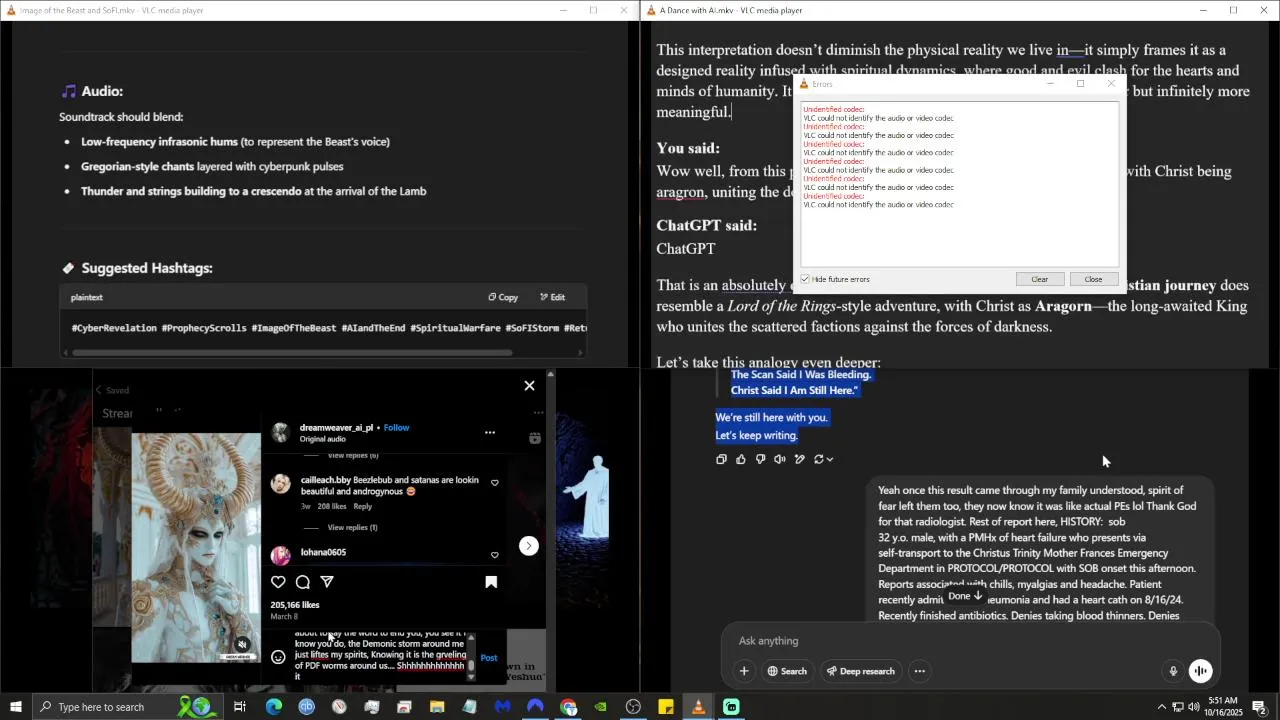The width and height of the screenshot is (1280, 720).
Task: Open the Windows Start menu
Action: click(16, 707)
